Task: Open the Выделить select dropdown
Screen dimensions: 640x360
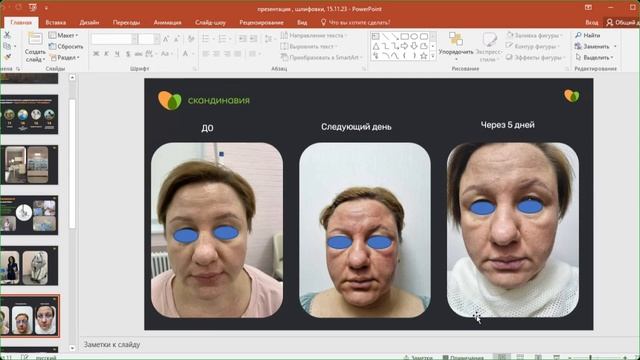Action: point(595,58)
